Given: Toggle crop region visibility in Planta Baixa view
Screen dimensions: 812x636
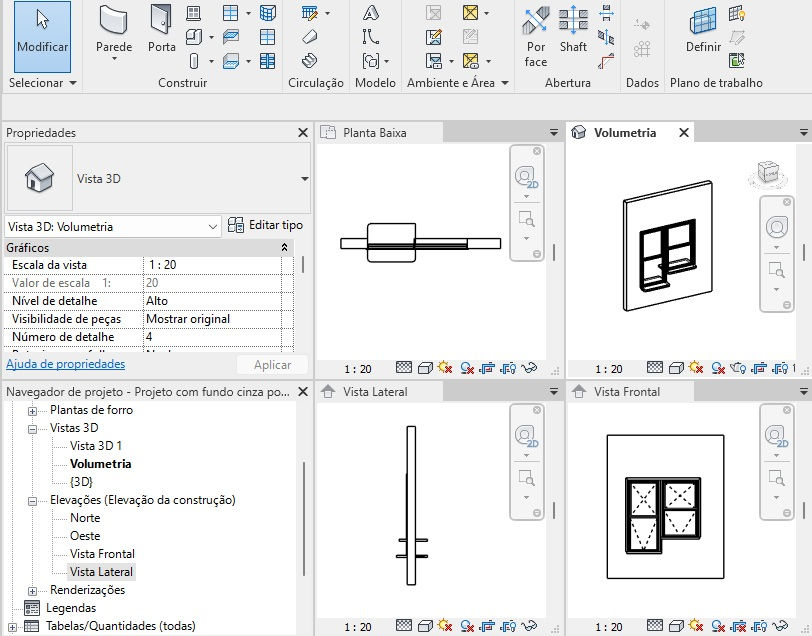Looking at the screenshot, I should (x=509, y=368).
